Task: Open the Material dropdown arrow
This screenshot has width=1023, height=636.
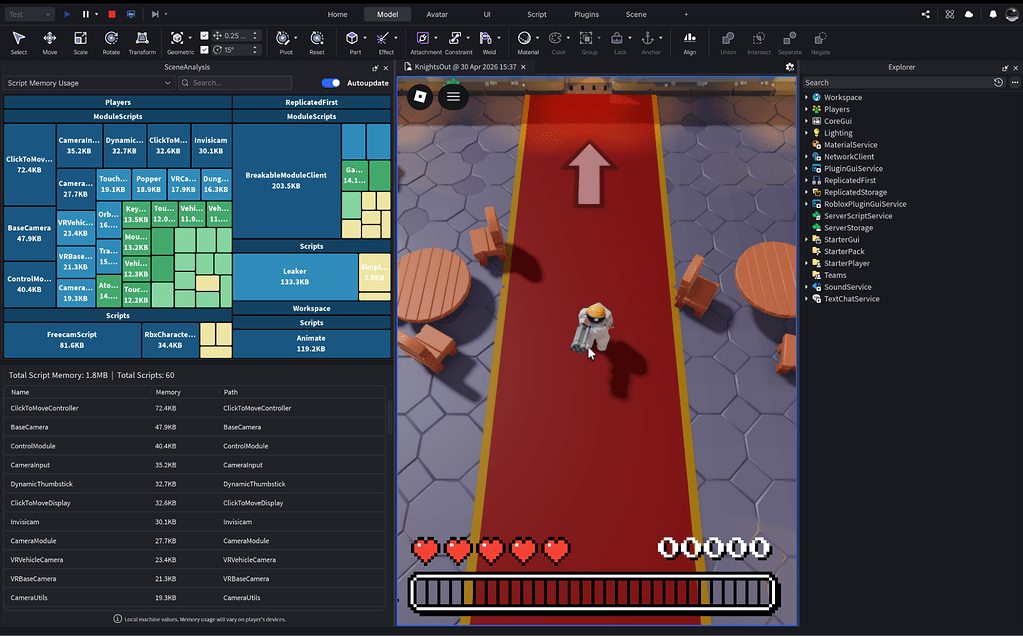Action: pos(538,38)
